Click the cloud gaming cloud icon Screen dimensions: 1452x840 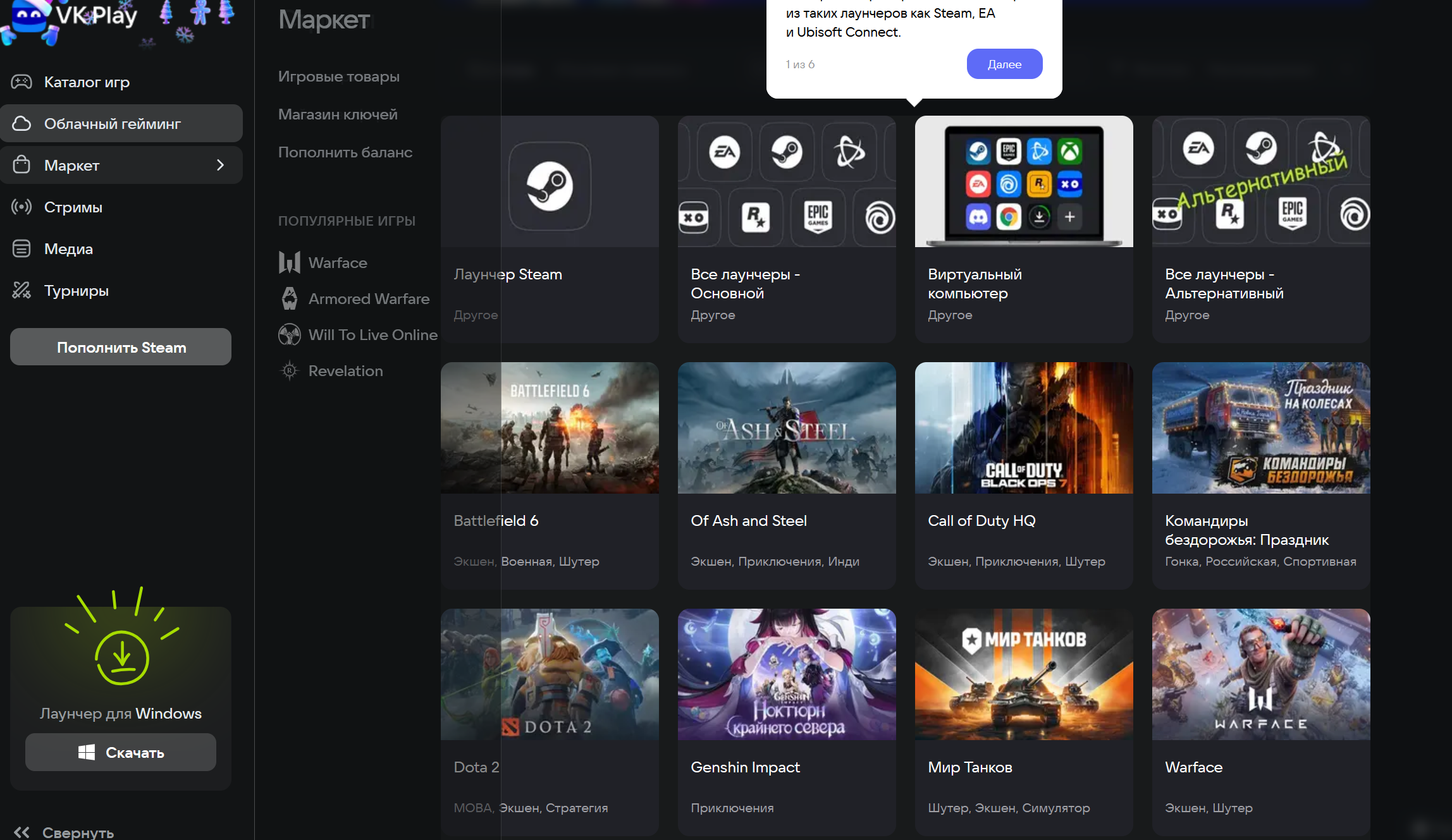22,124
